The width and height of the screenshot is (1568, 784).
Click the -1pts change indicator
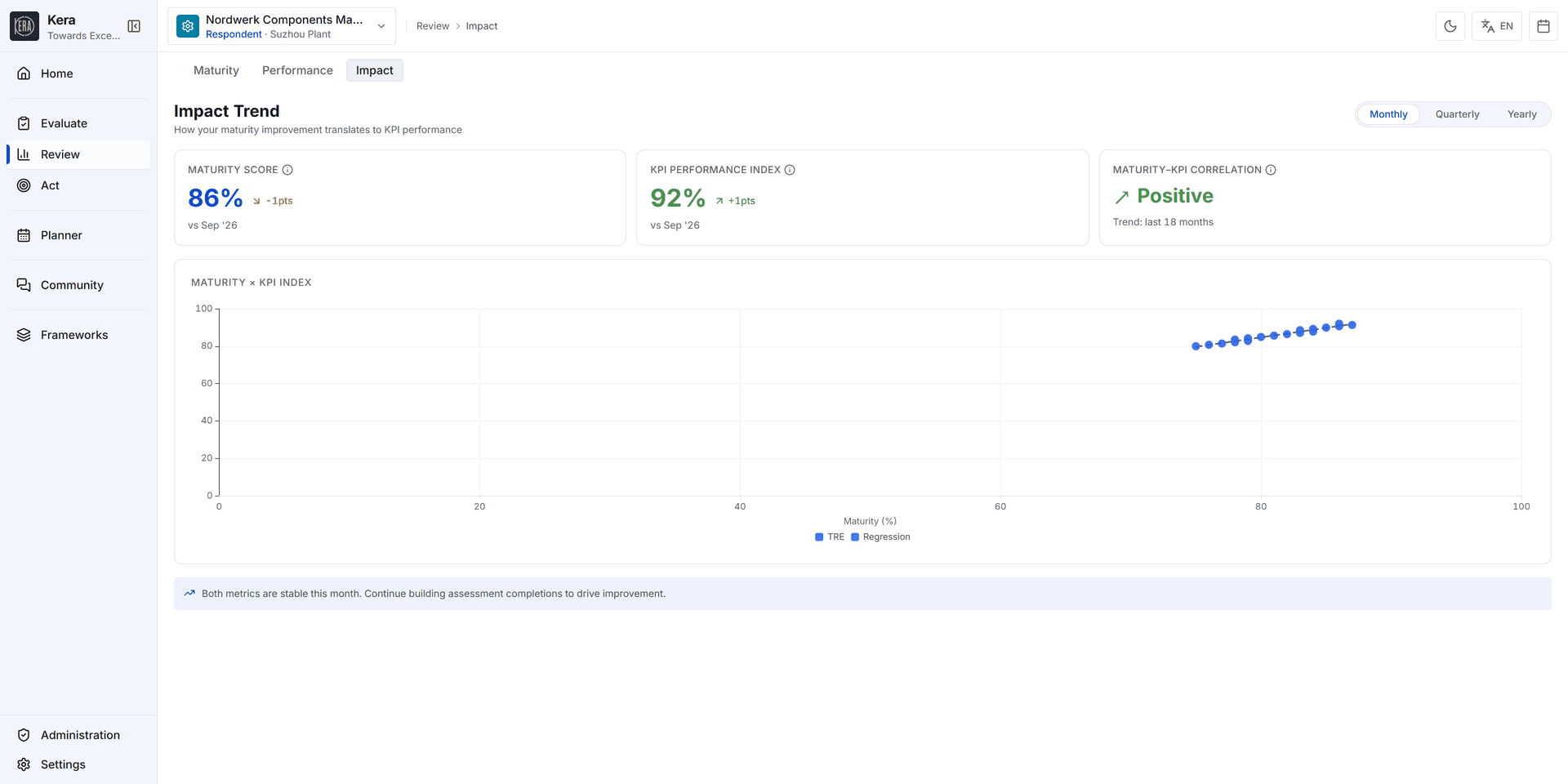pos(273,201)
